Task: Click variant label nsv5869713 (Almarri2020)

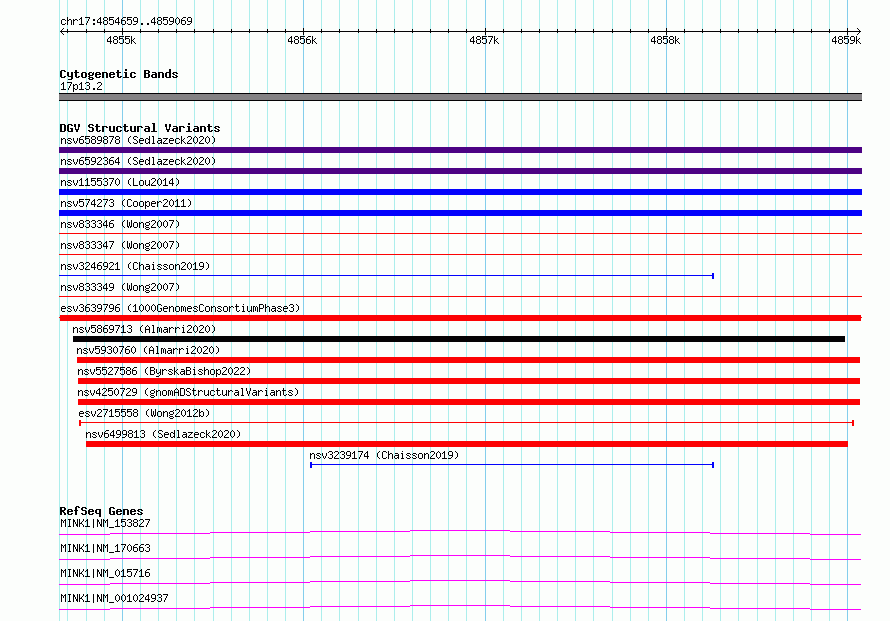Action: click(x=144, y=329)
